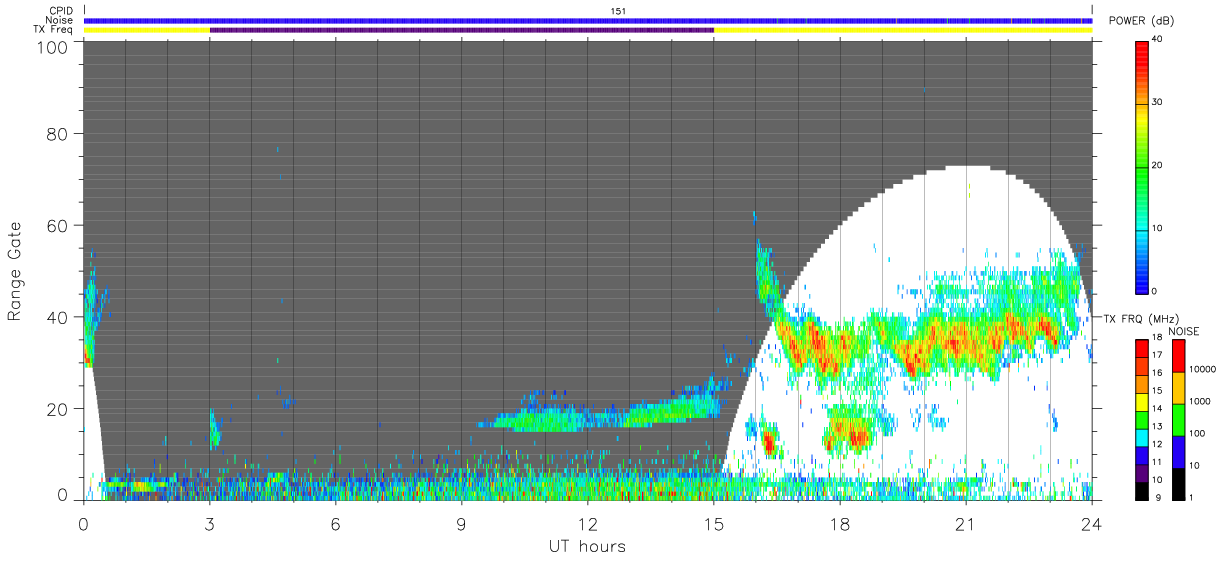Click the 12 label on the UT hours axis
1228x567 pixels.
(587, 524)
